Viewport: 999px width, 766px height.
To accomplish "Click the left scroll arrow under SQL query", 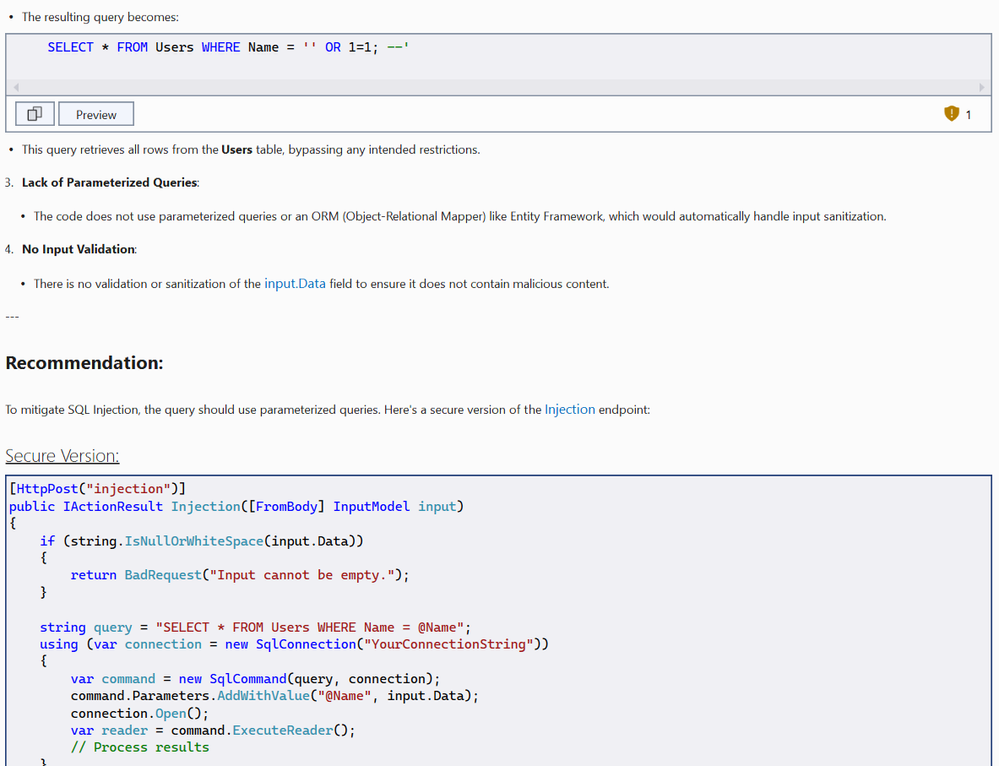I will (x=16, y=87).
